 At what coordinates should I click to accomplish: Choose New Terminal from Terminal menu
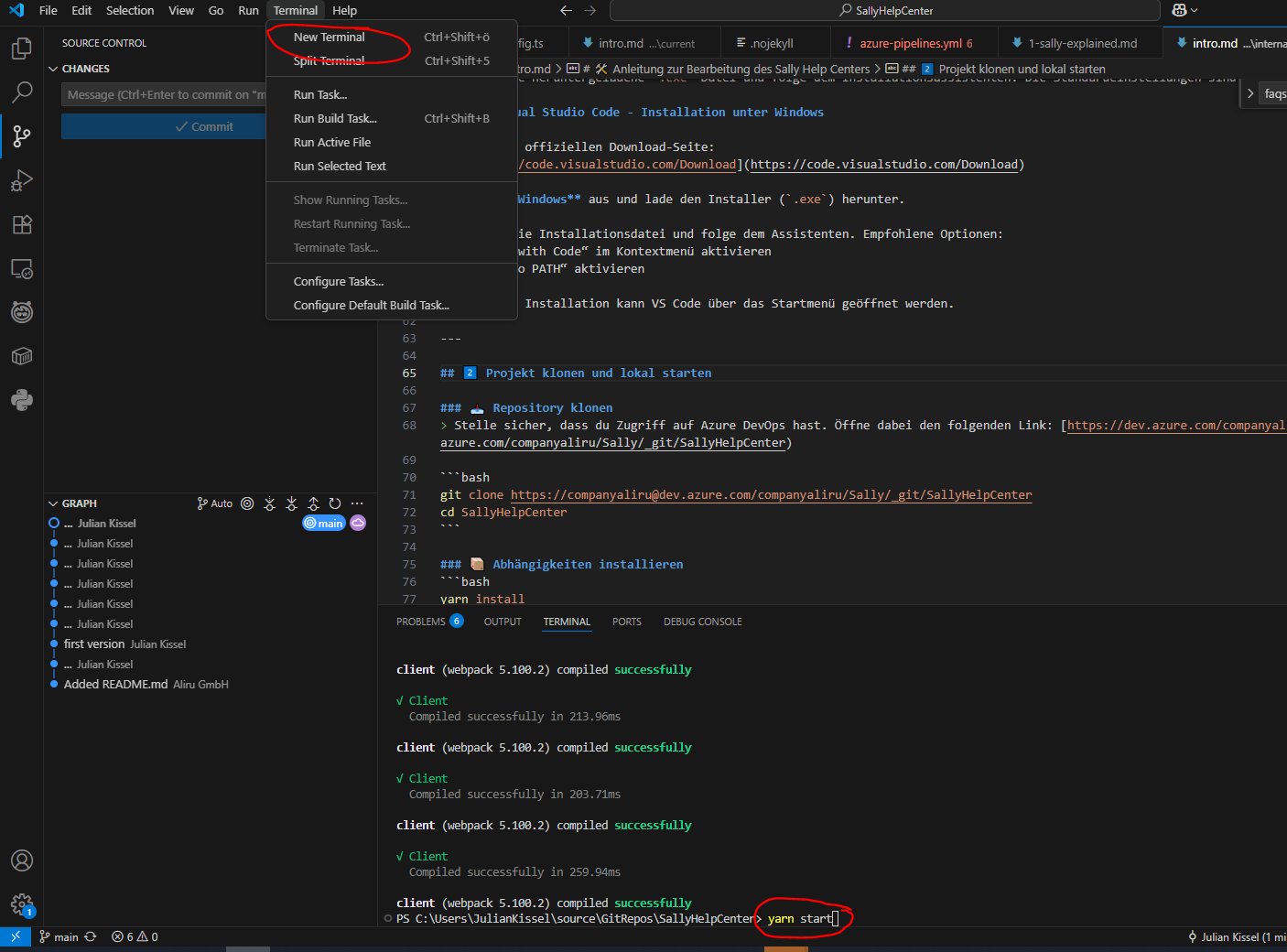tap(391, 37)
